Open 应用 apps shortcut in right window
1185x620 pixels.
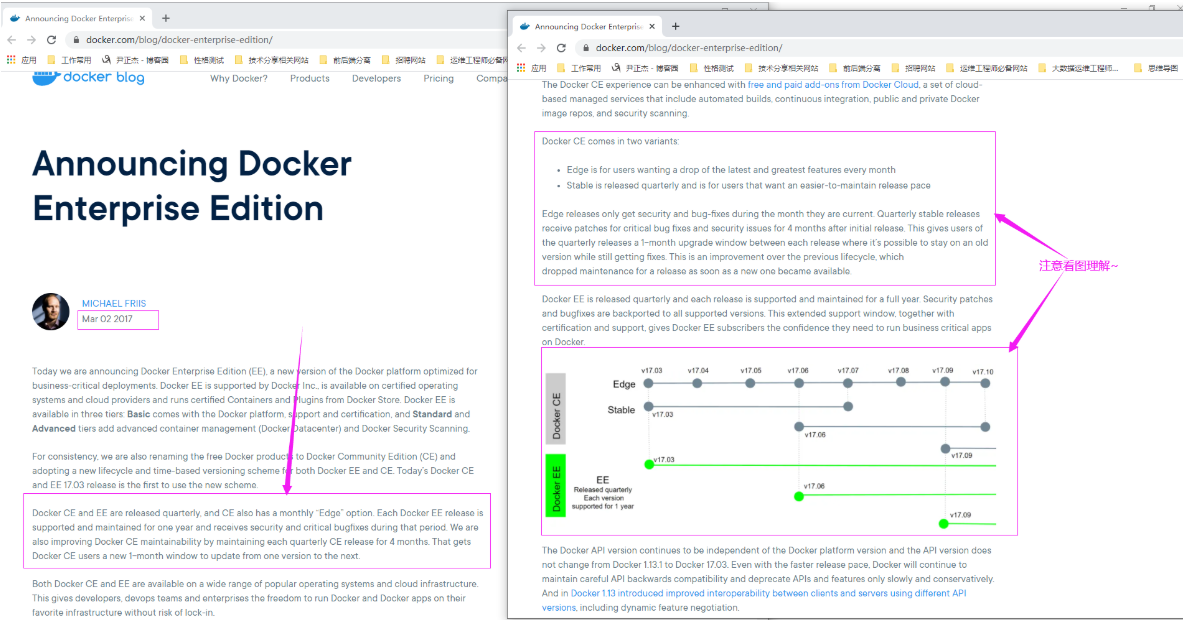(532, 68)
